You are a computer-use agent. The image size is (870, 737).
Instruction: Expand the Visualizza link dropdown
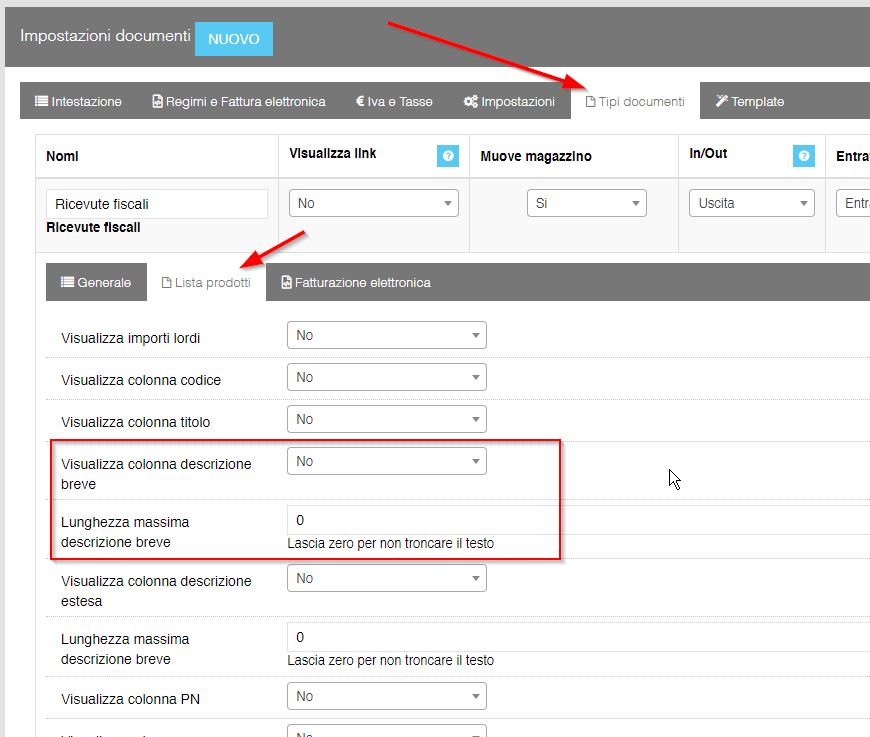(x=373, y=203)
